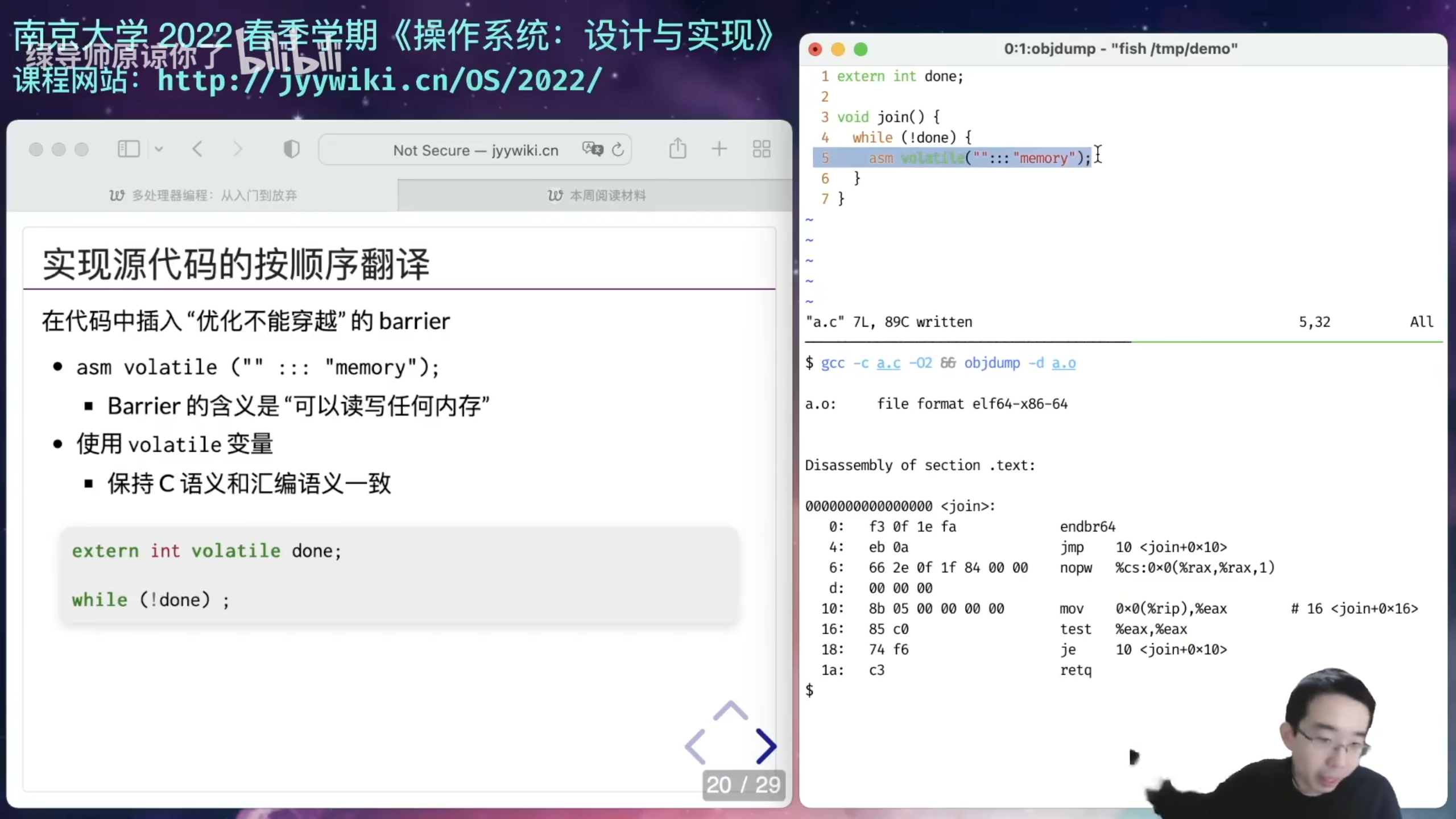
Task: Click line 5 highlighted in the vim editor
Action: (x=955, y=158)
